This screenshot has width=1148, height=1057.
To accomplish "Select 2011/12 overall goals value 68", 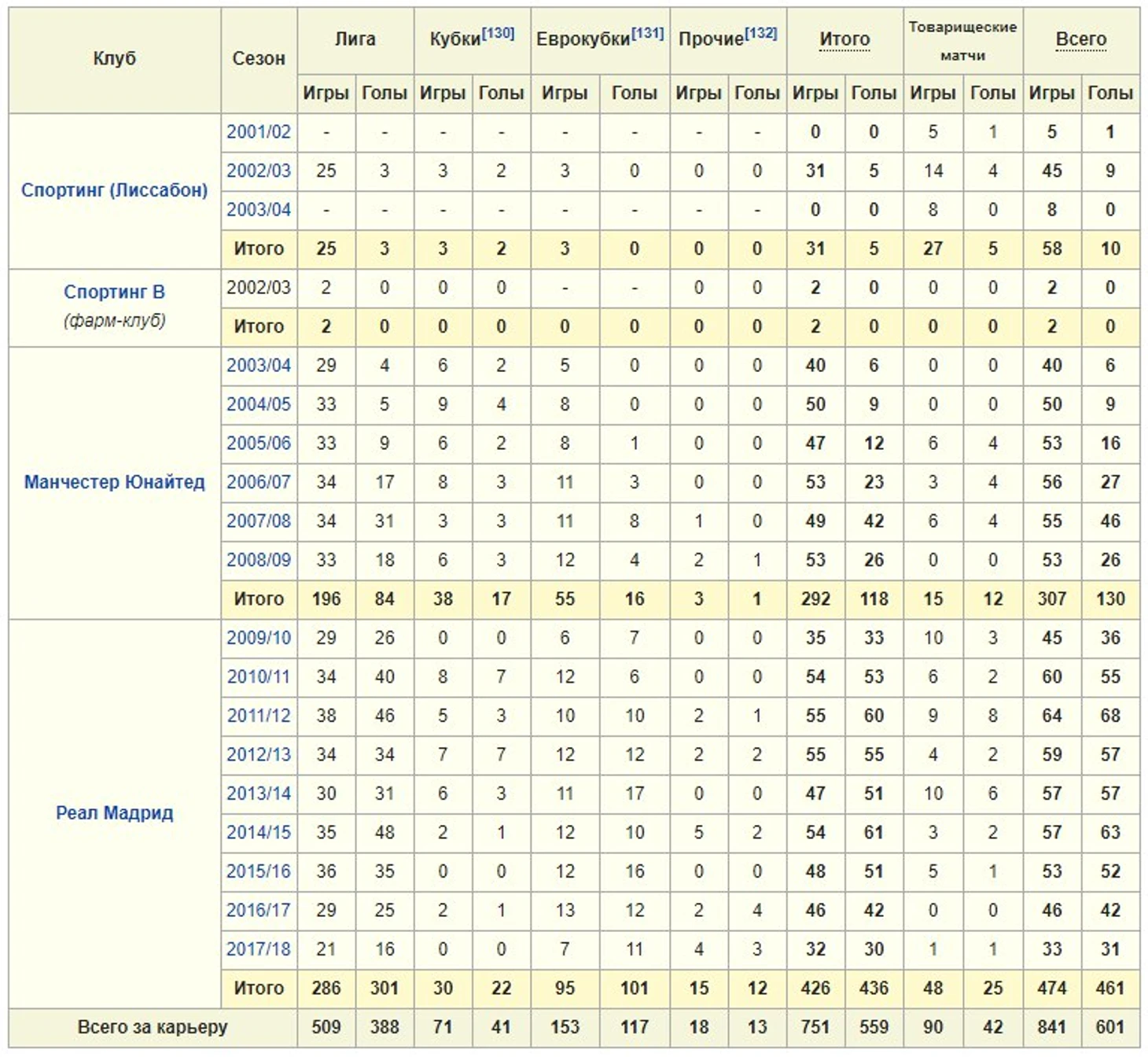I will pos(1110,716).
